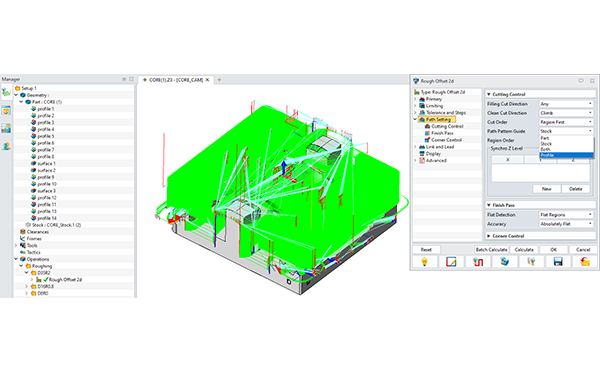
Task: Select Finish Pass in settings tree
Action: pyautogui.click(x=442, y=133)
